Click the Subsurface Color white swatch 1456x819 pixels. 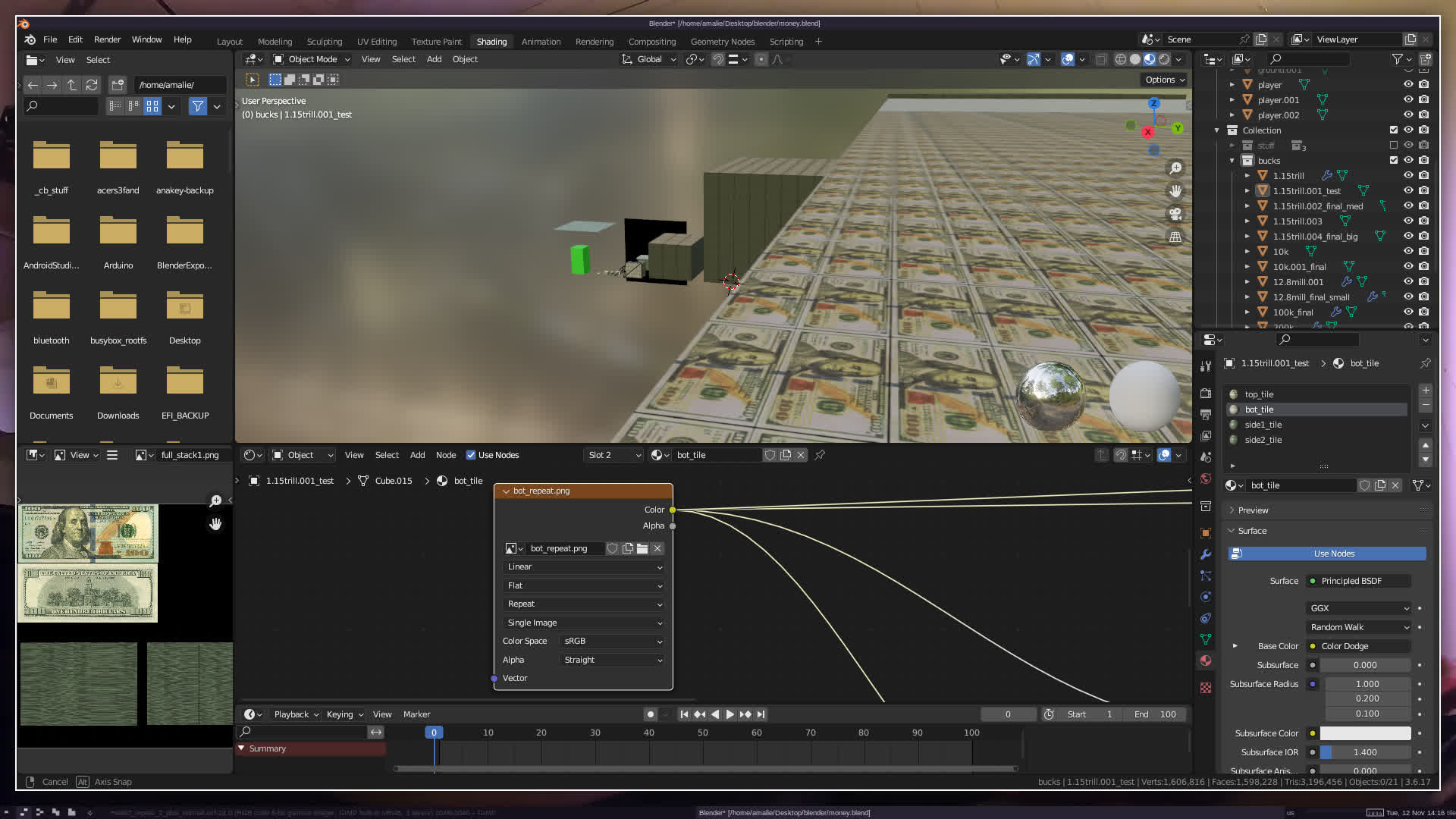click(1365, 733)
